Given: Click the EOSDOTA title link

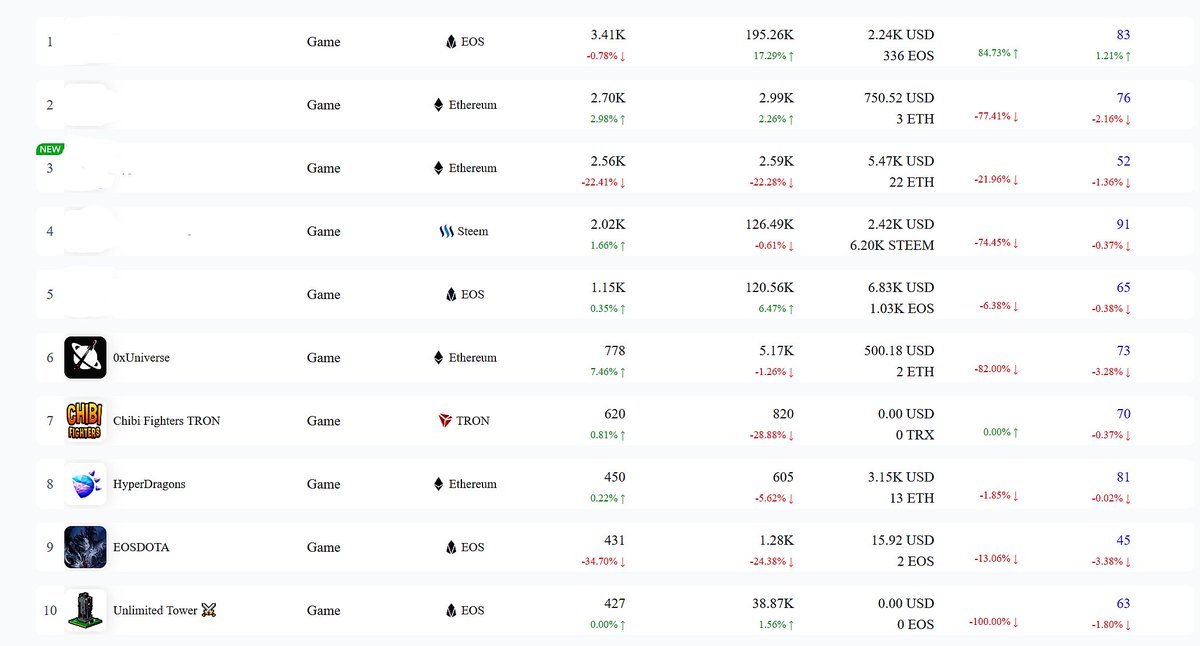Looking at the screenshot, I should point(142,547).
